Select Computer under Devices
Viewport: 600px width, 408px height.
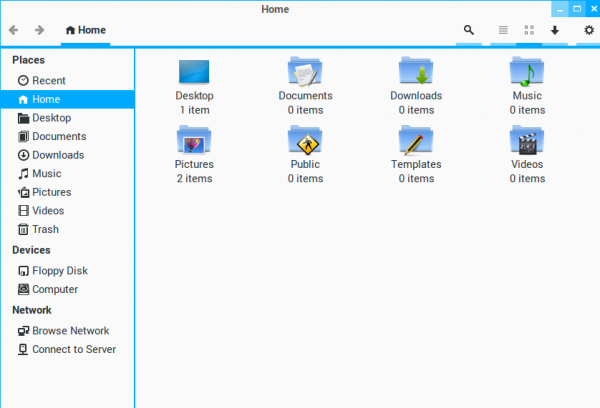(x=67, y=289)
